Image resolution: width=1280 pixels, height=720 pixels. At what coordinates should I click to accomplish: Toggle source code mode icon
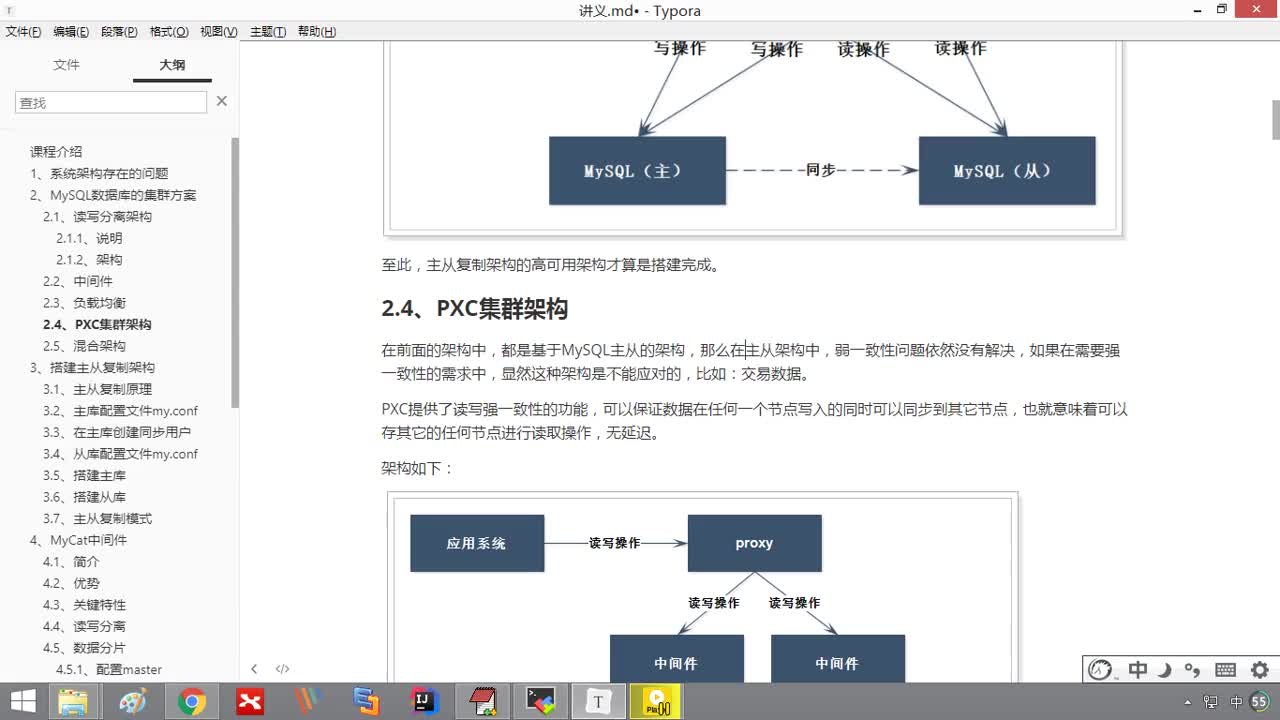pos(283,669)
